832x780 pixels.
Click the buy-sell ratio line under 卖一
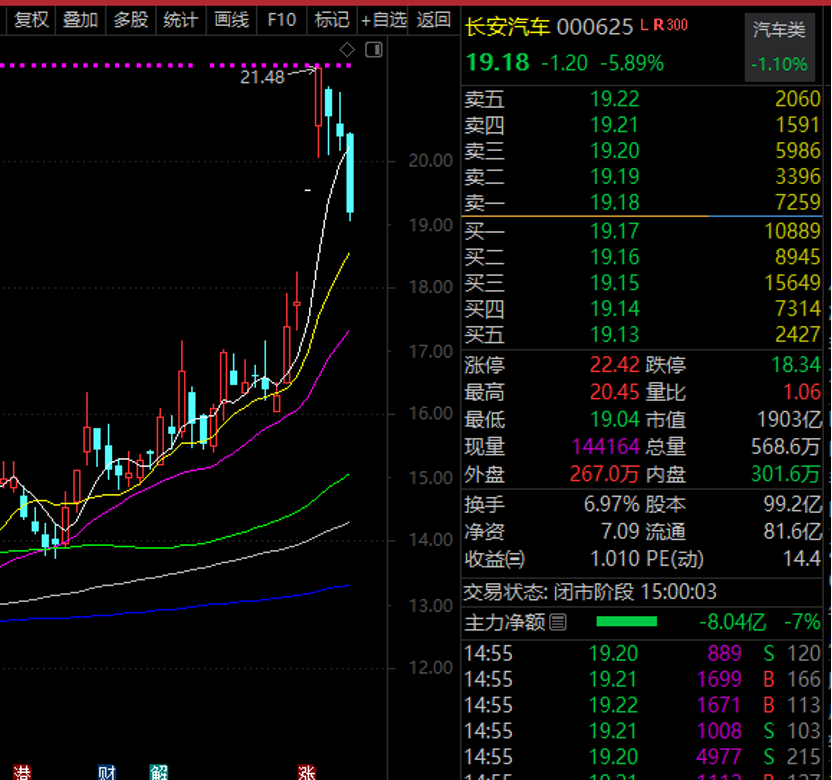(x=642, y=216)
